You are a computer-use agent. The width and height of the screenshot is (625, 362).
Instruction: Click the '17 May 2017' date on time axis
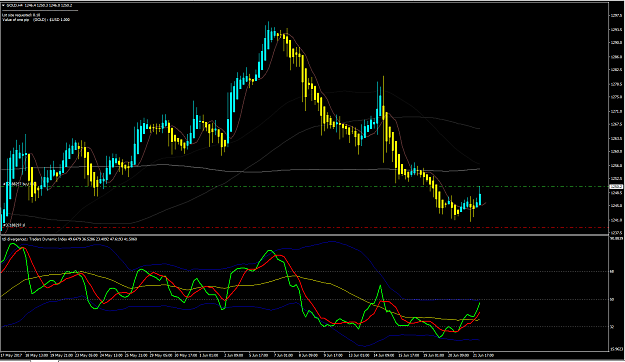(12, 355)
